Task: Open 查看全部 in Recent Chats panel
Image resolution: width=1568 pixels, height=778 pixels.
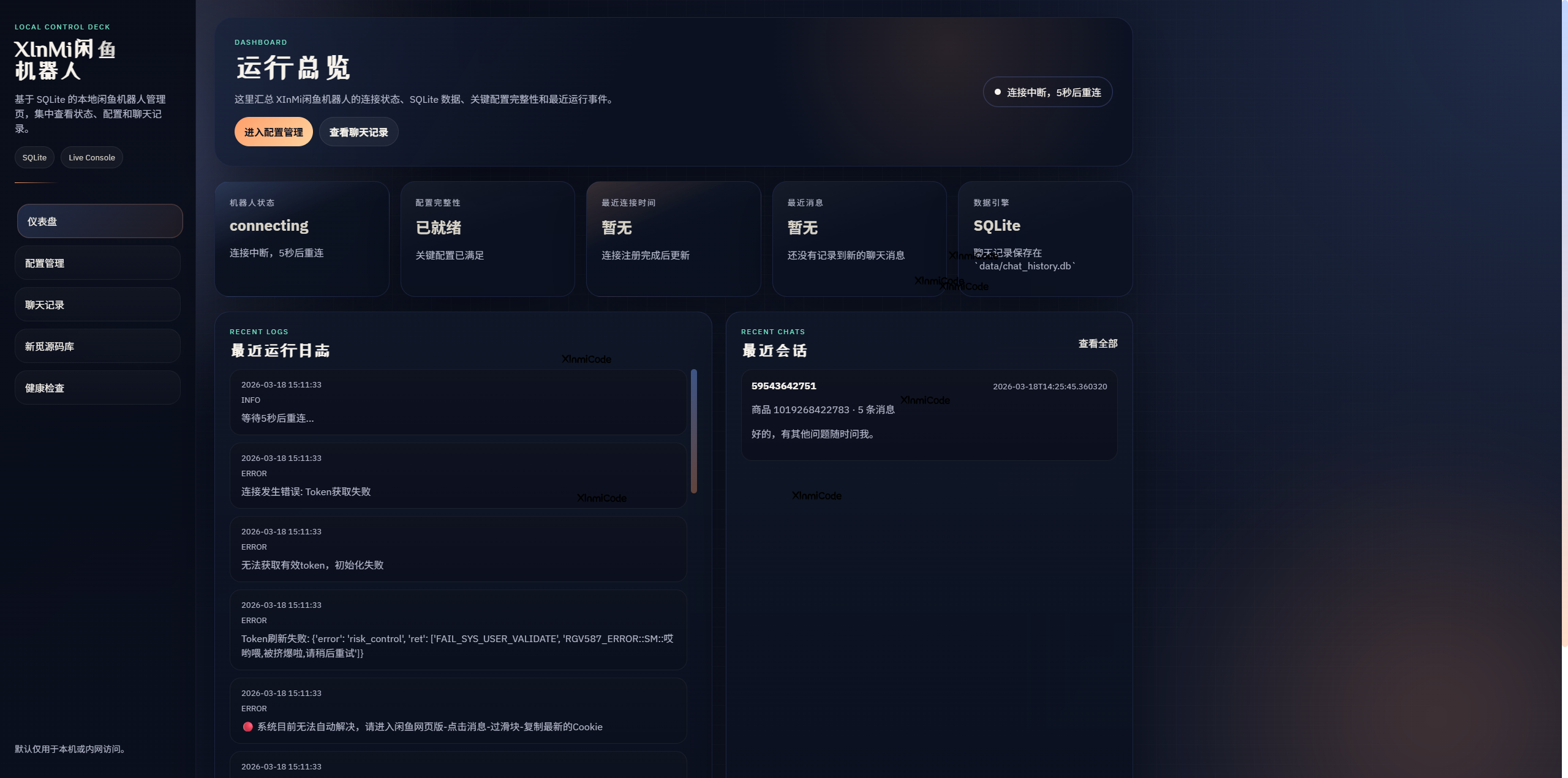Action: pos(1097,343)
